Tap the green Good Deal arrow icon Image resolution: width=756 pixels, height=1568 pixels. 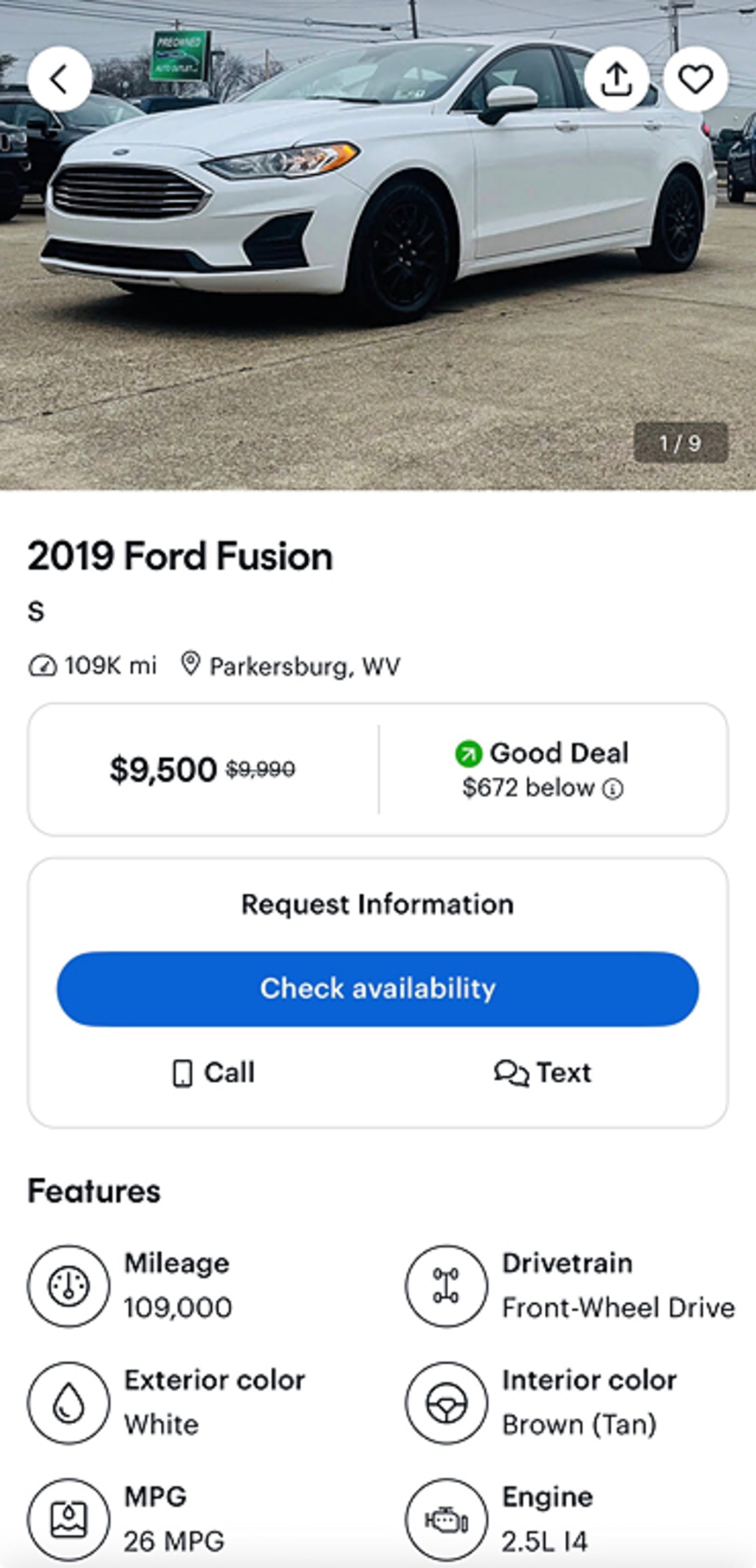468,753
